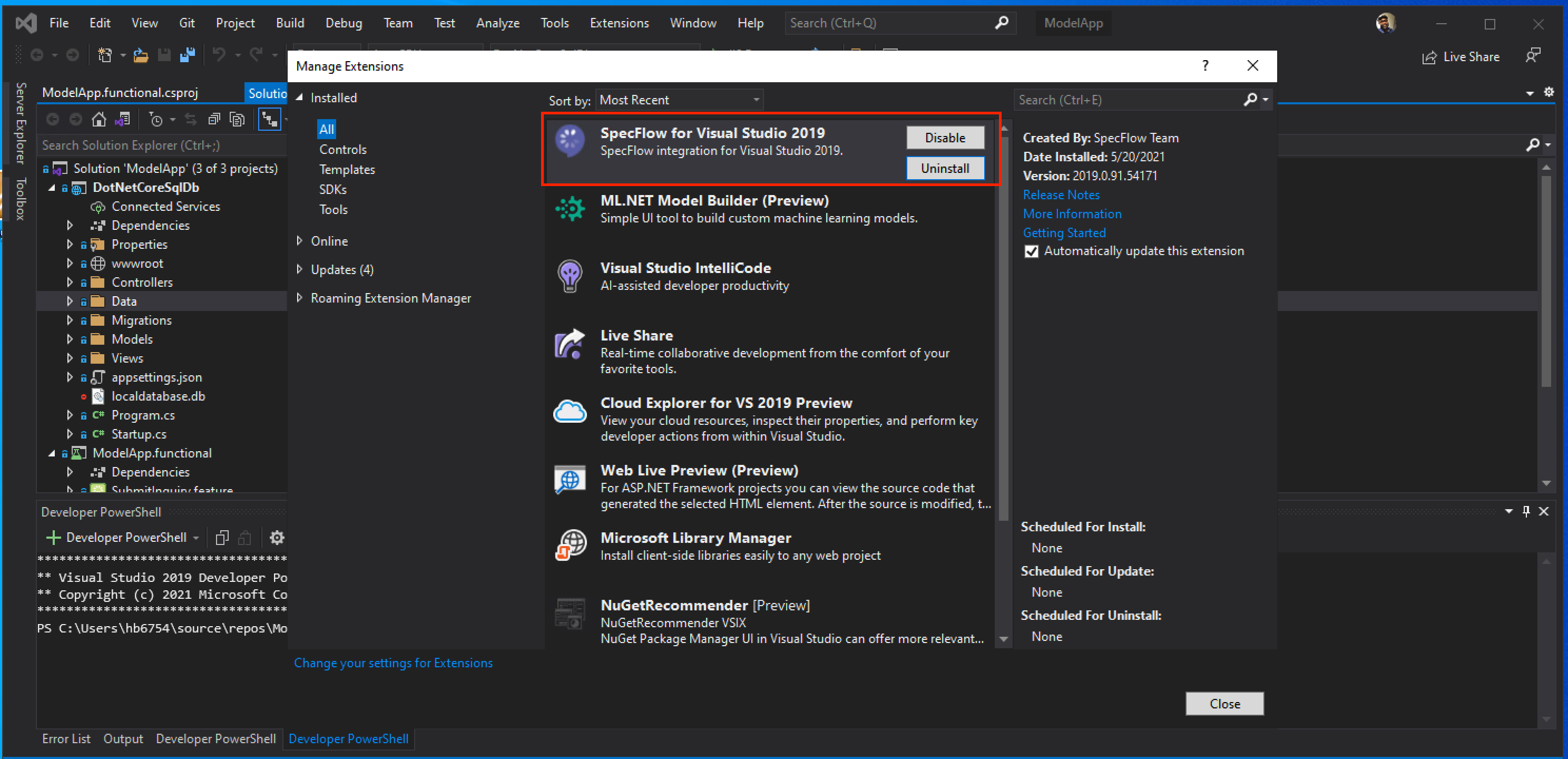Click the Manage Extensions help question mark
Image resolution: width=1568 pixels, height=759 pixels.
(1205, 65)
